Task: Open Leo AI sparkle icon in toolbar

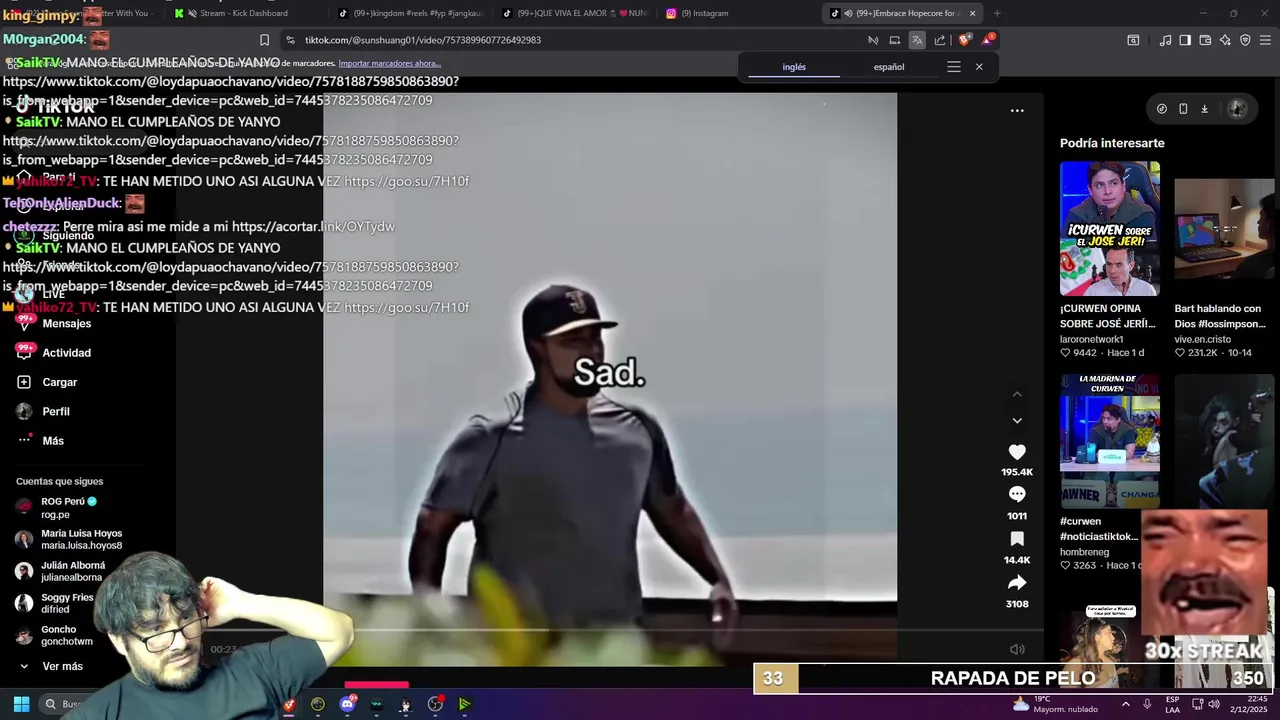Action: pyautogui.click(x=1225, y=40)
